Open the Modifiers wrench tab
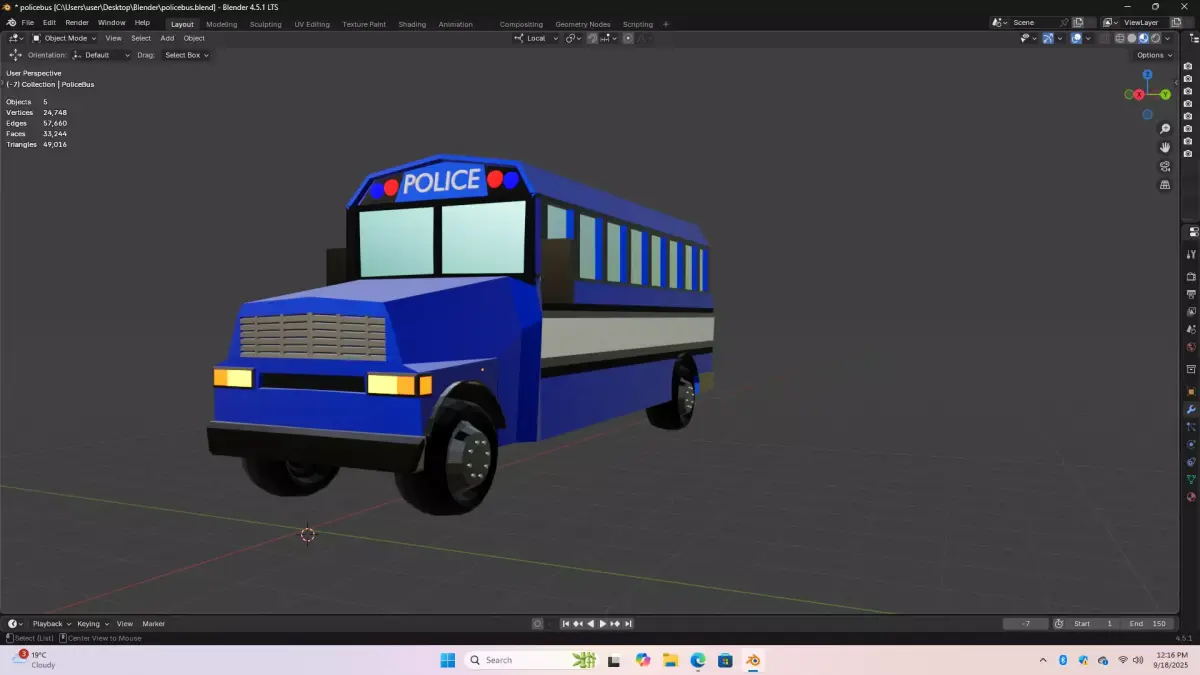 tap(1191, 409)
